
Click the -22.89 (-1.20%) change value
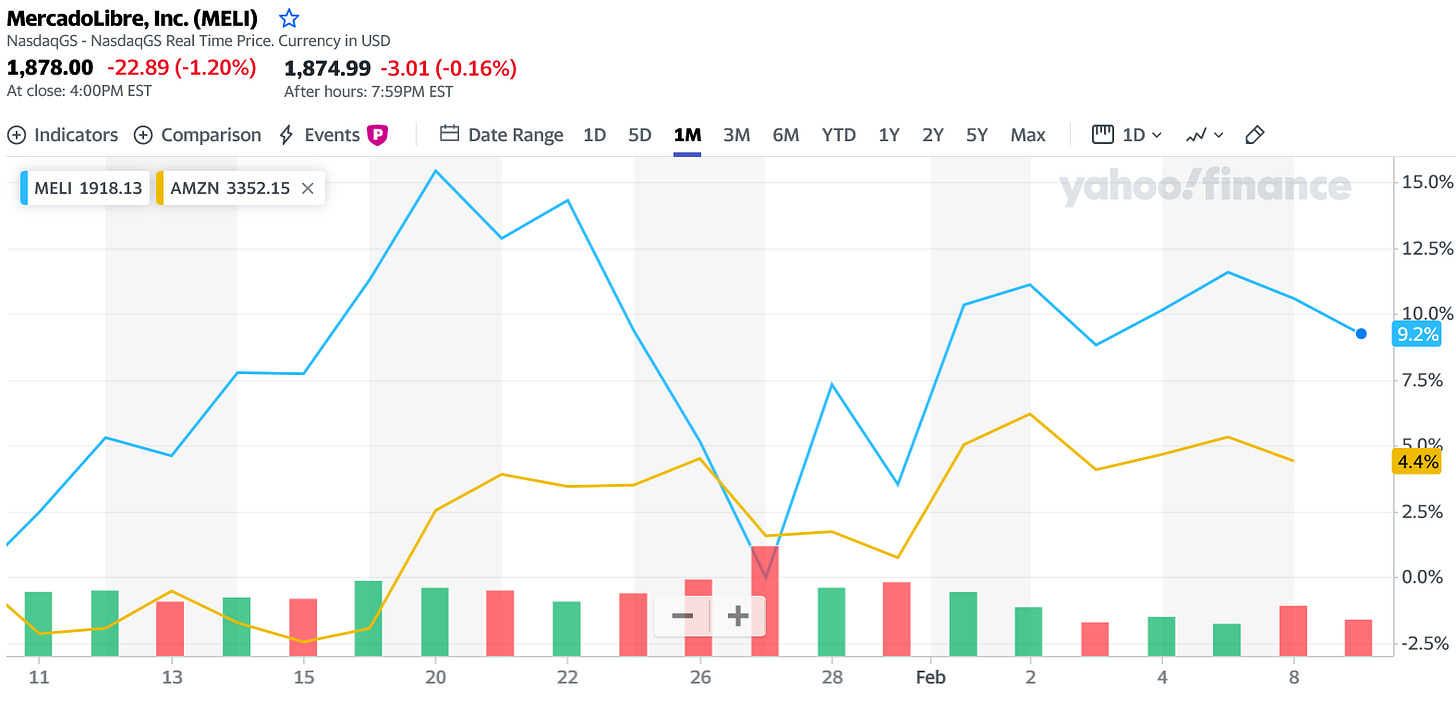pos(180,68)
